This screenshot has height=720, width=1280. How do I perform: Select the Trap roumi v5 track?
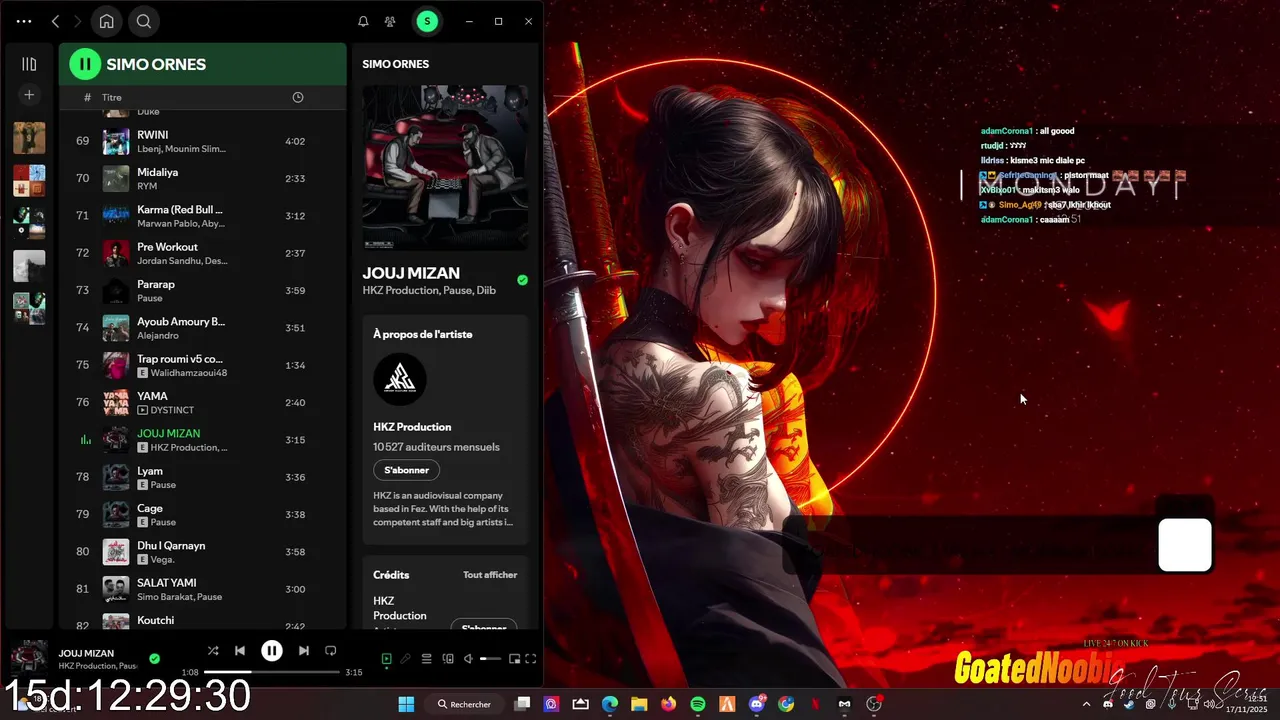click(203, 365)
